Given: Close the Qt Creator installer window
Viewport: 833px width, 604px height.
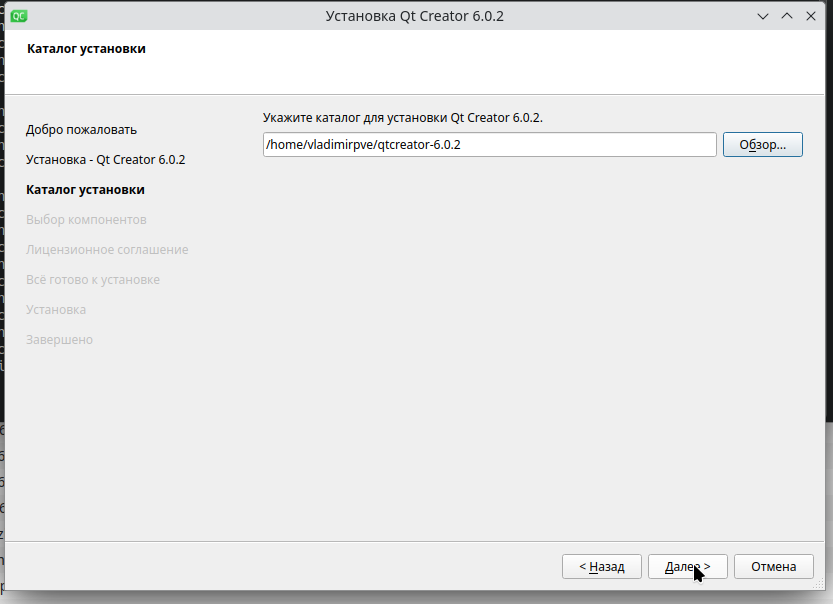Looking at the screenshot, I should (810, 16).
